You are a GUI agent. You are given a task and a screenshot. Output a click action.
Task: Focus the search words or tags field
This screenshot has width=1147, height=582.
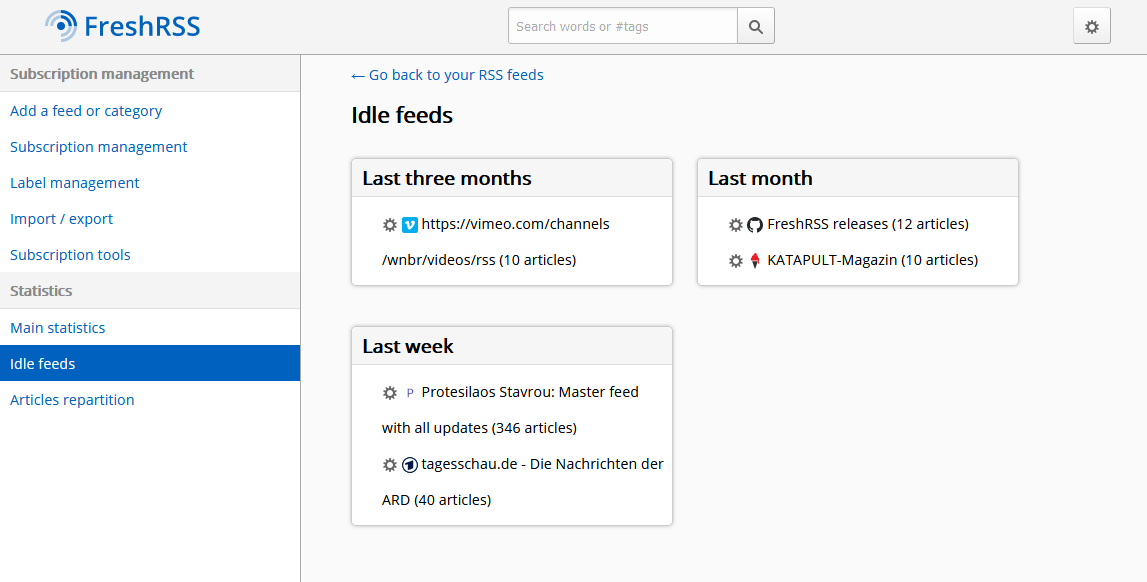click(622, 27)
